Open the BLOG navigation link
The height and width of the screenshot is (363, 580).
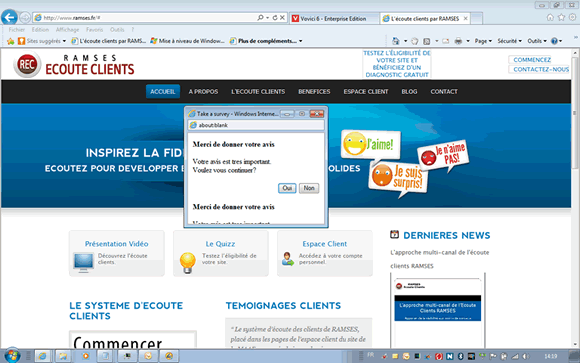tap(409, 91)
